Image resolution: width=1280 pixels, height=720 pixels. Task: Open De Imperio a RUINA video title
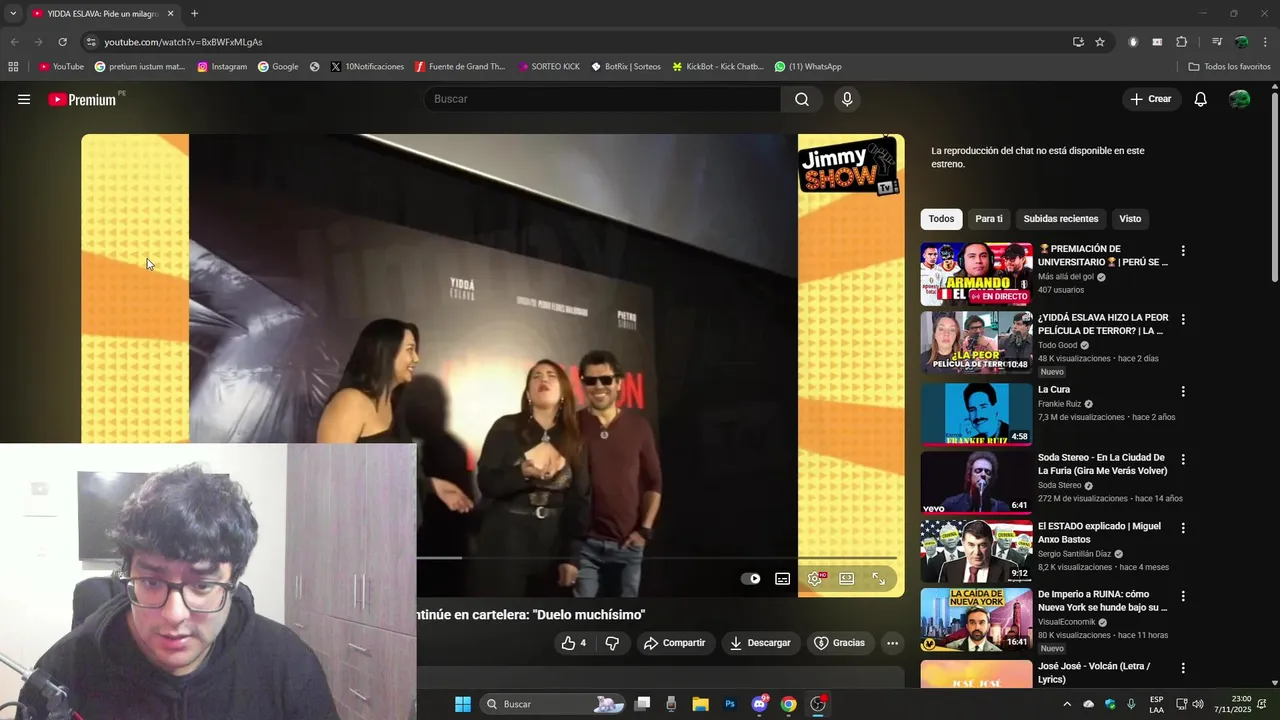pyautogui.click(x=1102, y=601)
